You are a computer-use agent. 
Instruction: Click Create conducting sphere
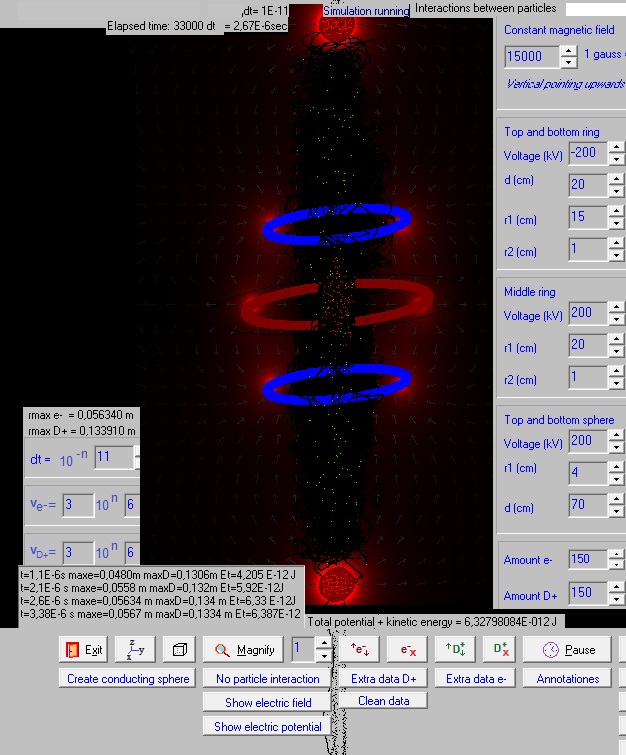128,679
